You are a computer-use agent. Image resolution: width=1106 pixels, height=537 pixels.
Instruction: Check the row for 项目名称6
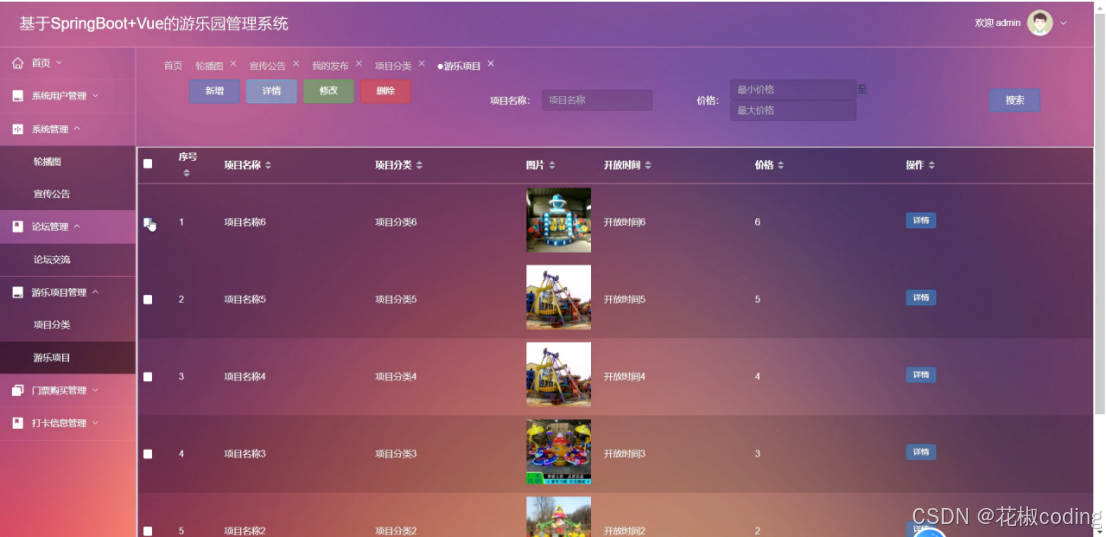(x=147, y=222)
